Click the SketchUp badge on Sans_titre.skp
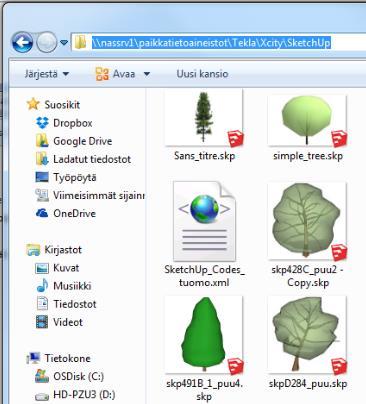Viewport: 366px width, 404px height. 236,139
